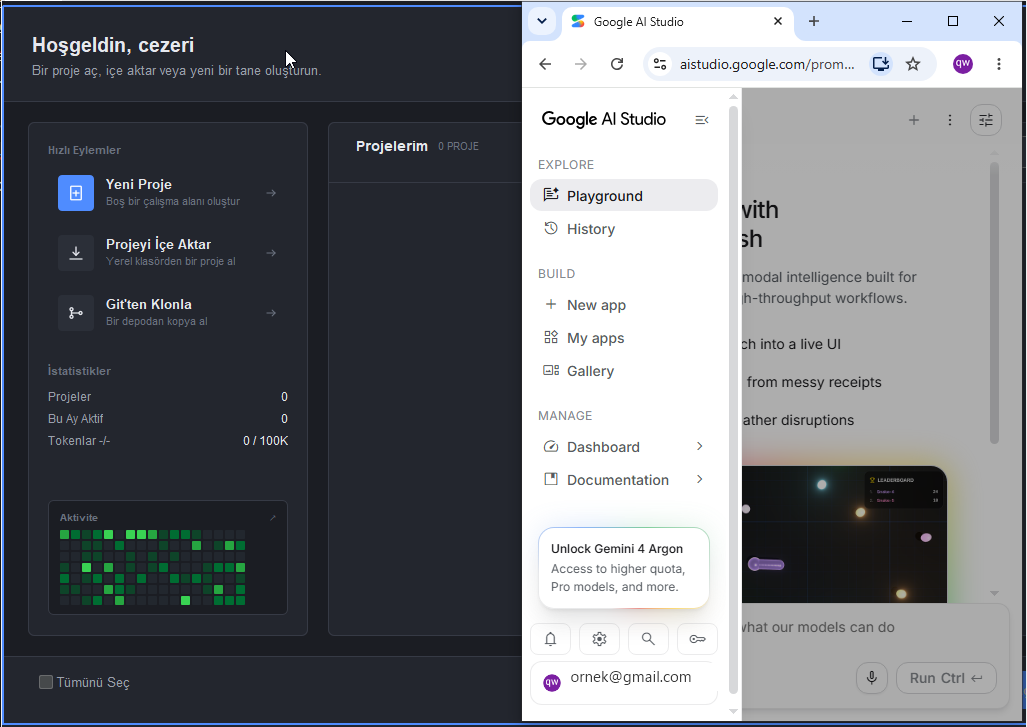Image resolution: width=1027 pixels, height=727 pixels.
Task: Click the Google AI Studio logo
Action: (603, 119)
